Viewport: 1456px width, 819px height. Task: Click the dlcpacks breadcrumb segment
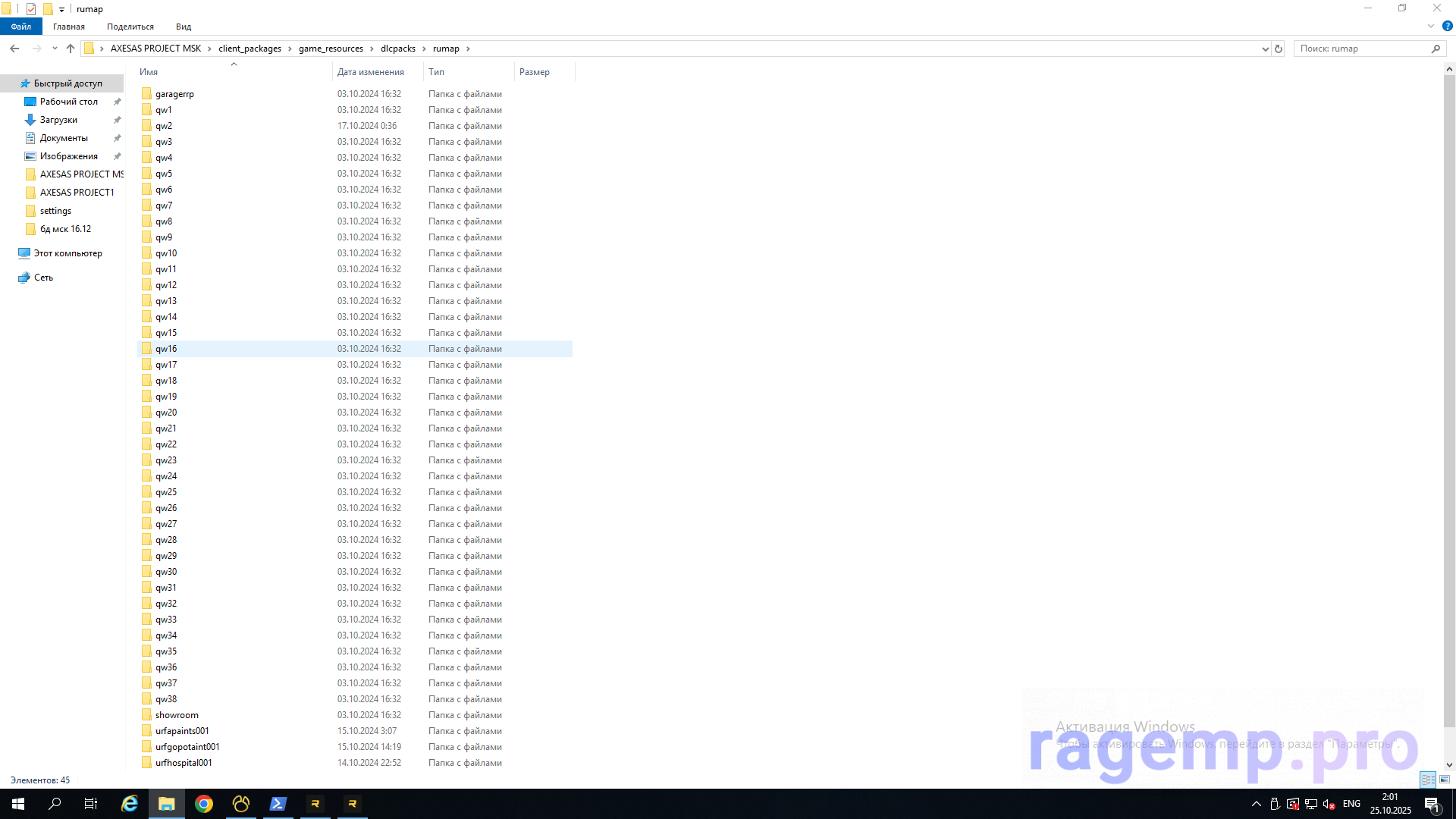(x=397, y=49)
